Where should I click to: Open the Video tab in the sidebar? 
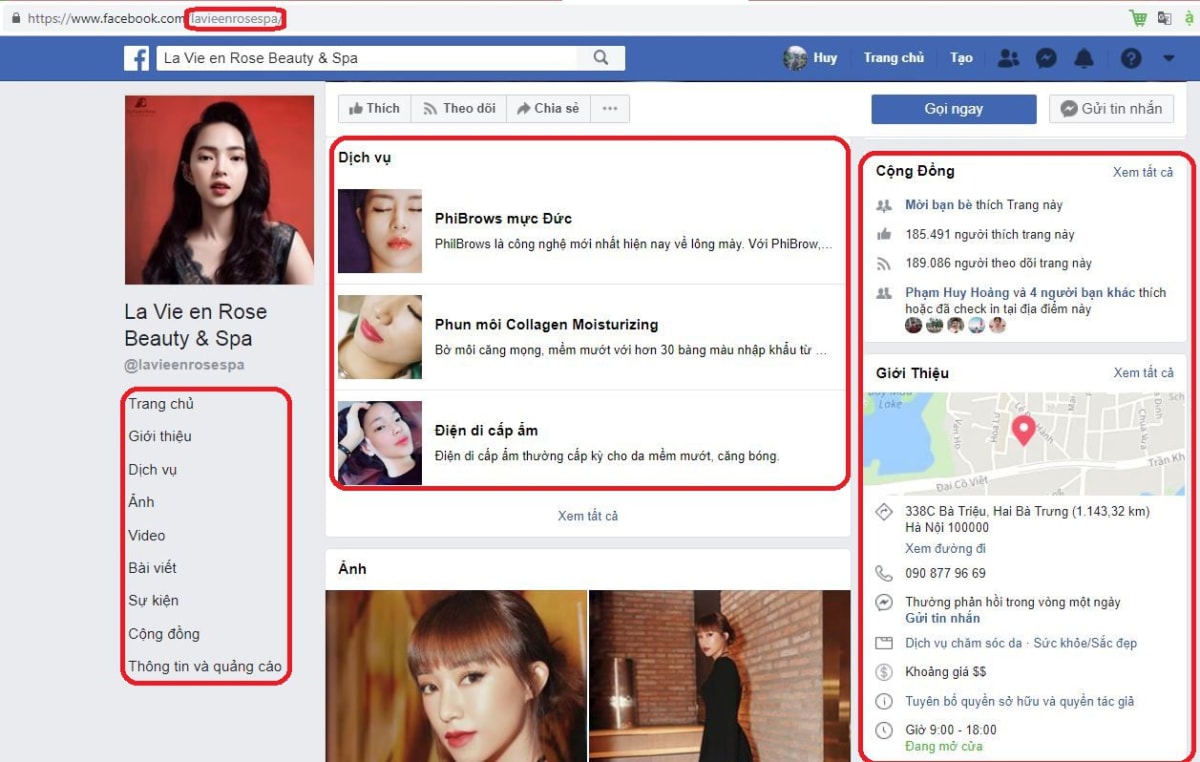click(147, 535)
